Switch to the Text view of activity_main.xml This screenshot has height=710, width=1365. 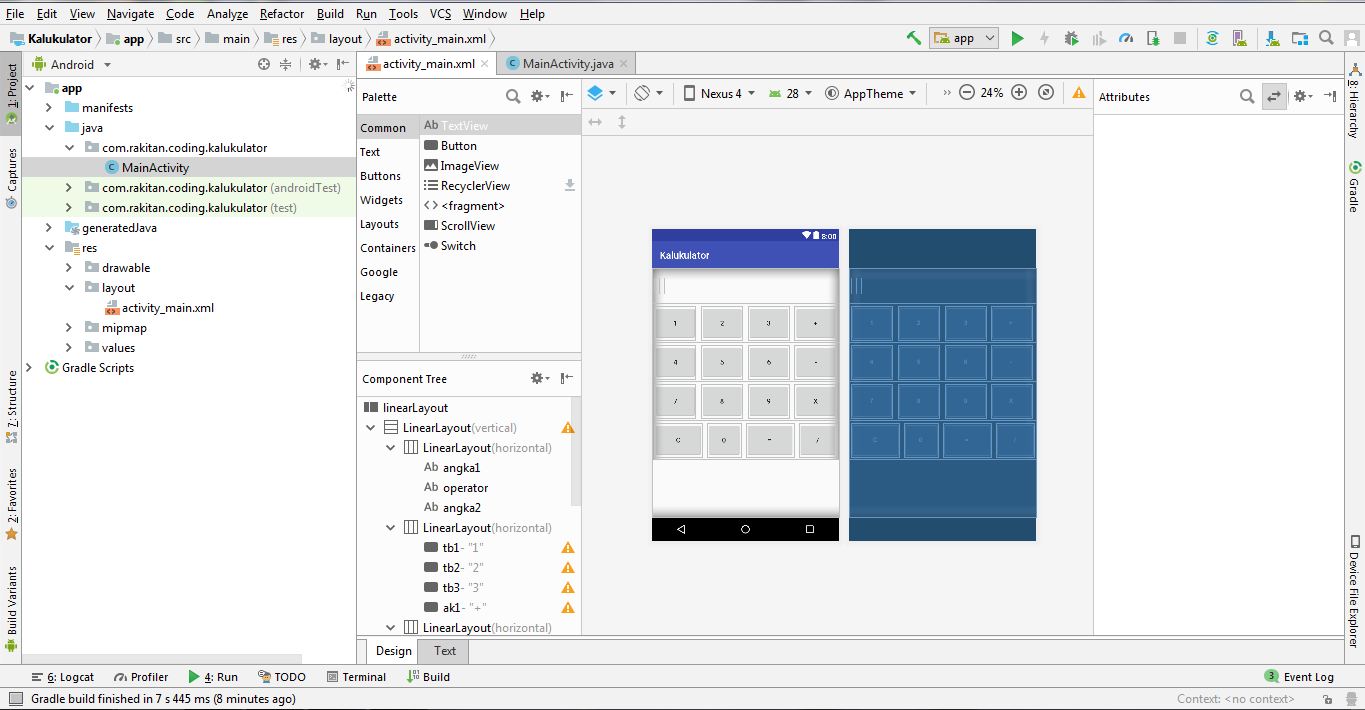(x=442, y=651)
